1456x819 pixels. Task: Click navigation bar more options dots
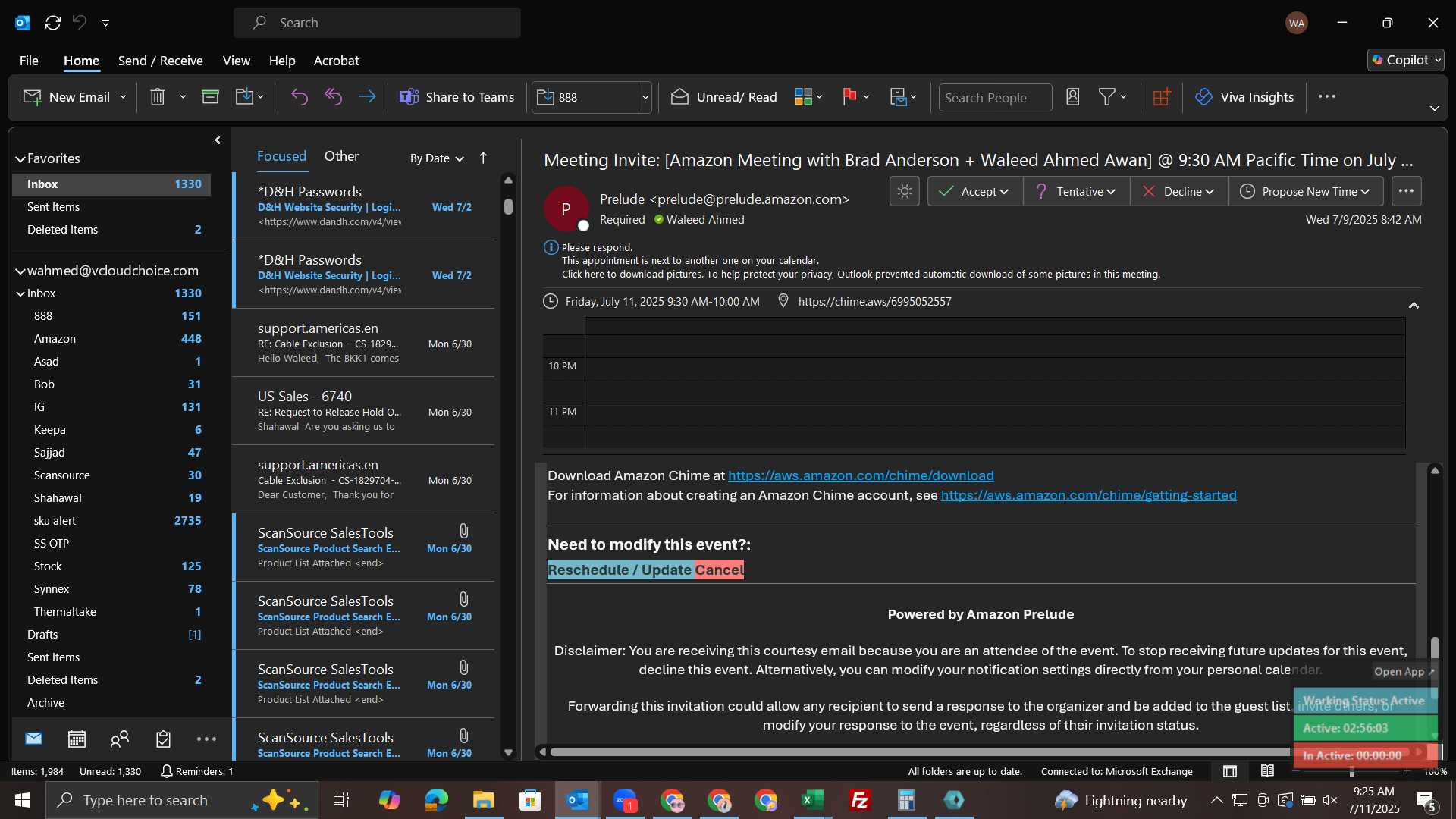(206, 739)
